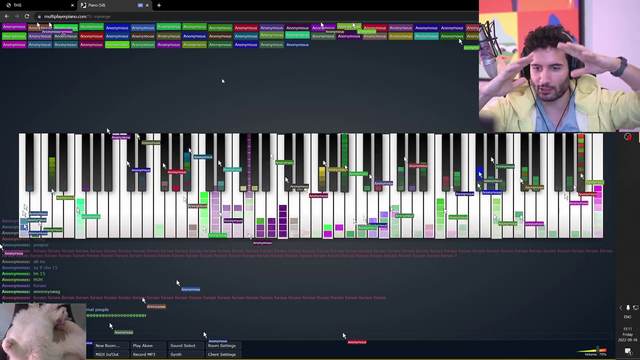Open the MIDI In/Out dialog
Screen dimensions: 640x360
click(x=111, y=354)
